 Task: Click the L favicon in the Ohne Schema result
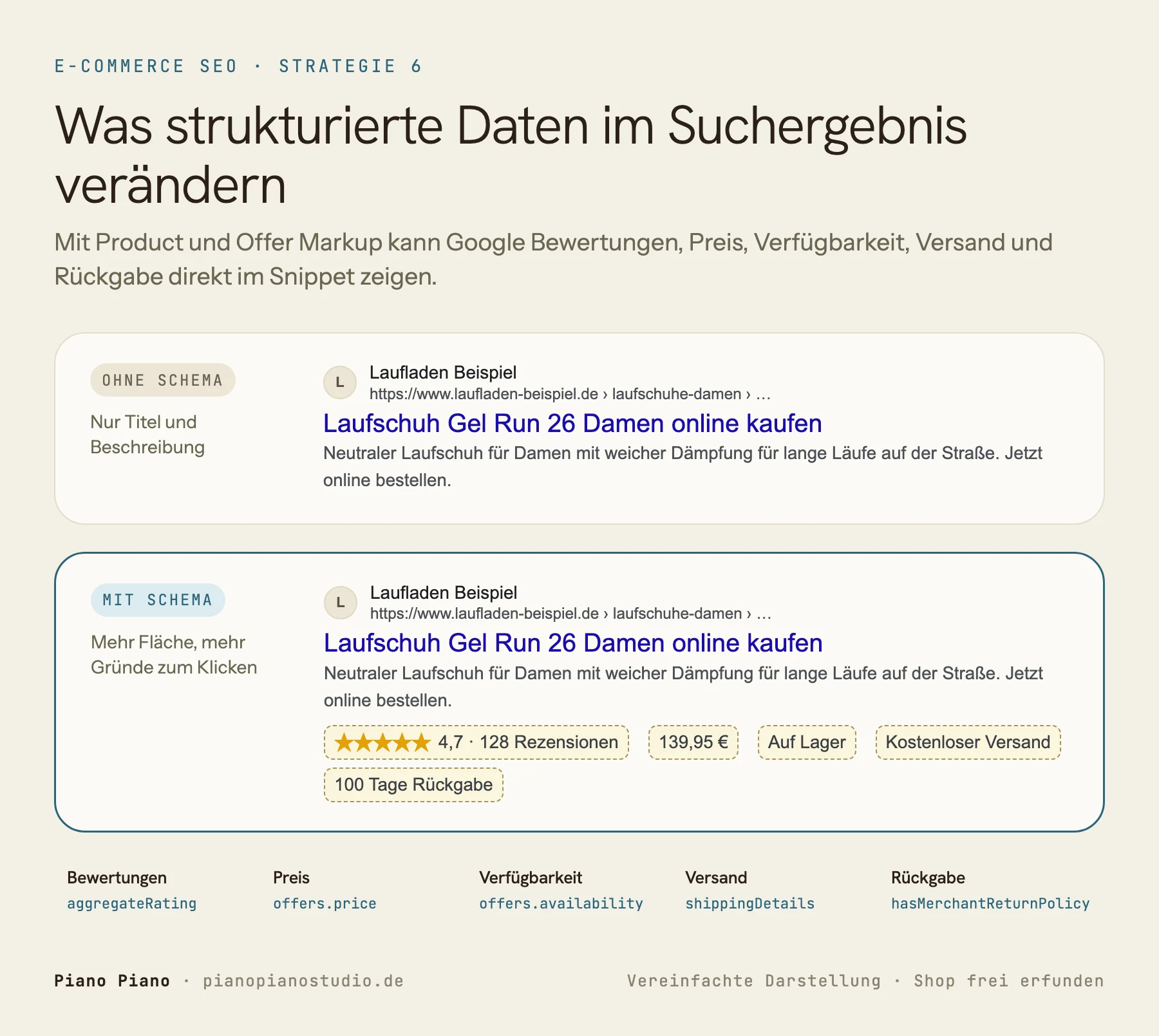340,382
